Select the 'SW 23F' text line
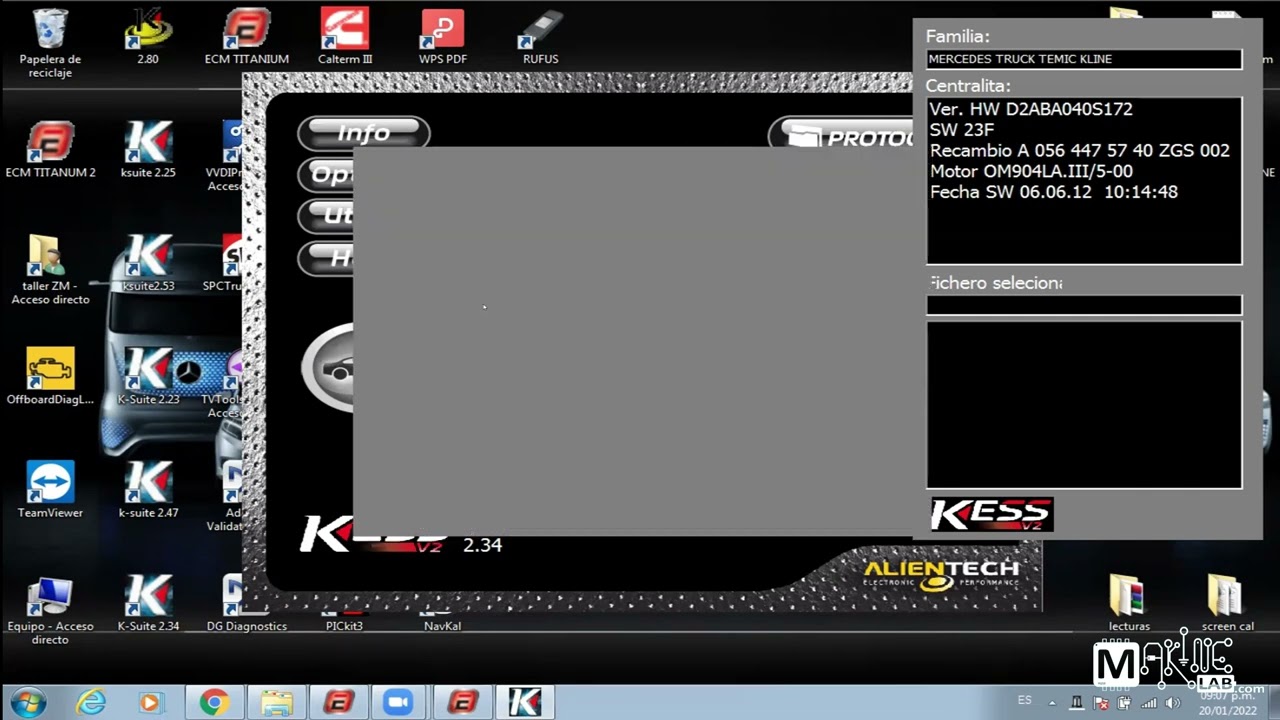Image resolution: width=1280 pixels, height=720 pixels. (962, 130)
